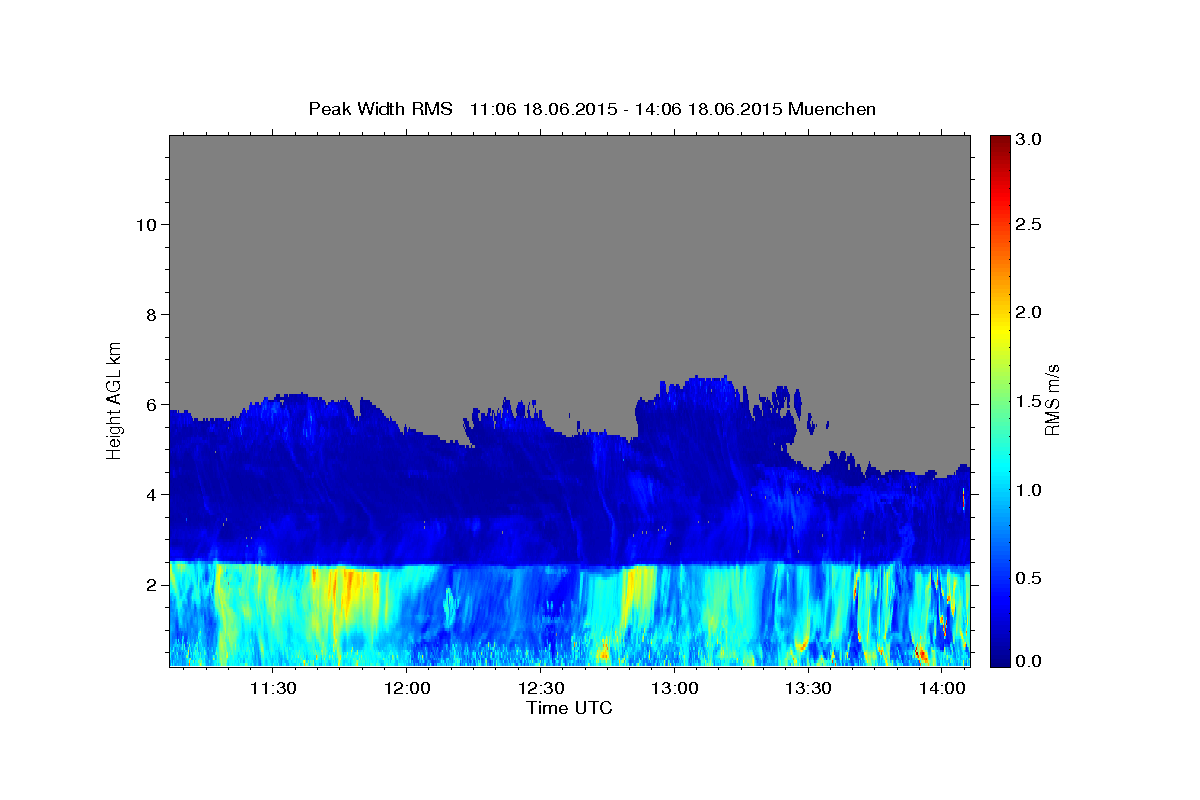Click the 0.5 colorbar value
This screenshot has height=800, width=1200.
[x=1029, y=578]
